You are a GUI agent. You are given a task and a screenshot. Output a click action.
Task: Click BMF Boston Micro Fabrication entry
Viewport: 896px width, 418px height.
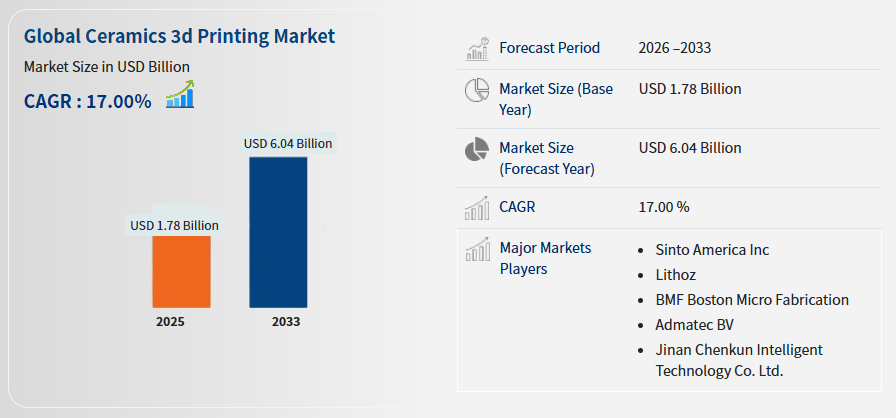pos(751,300)
